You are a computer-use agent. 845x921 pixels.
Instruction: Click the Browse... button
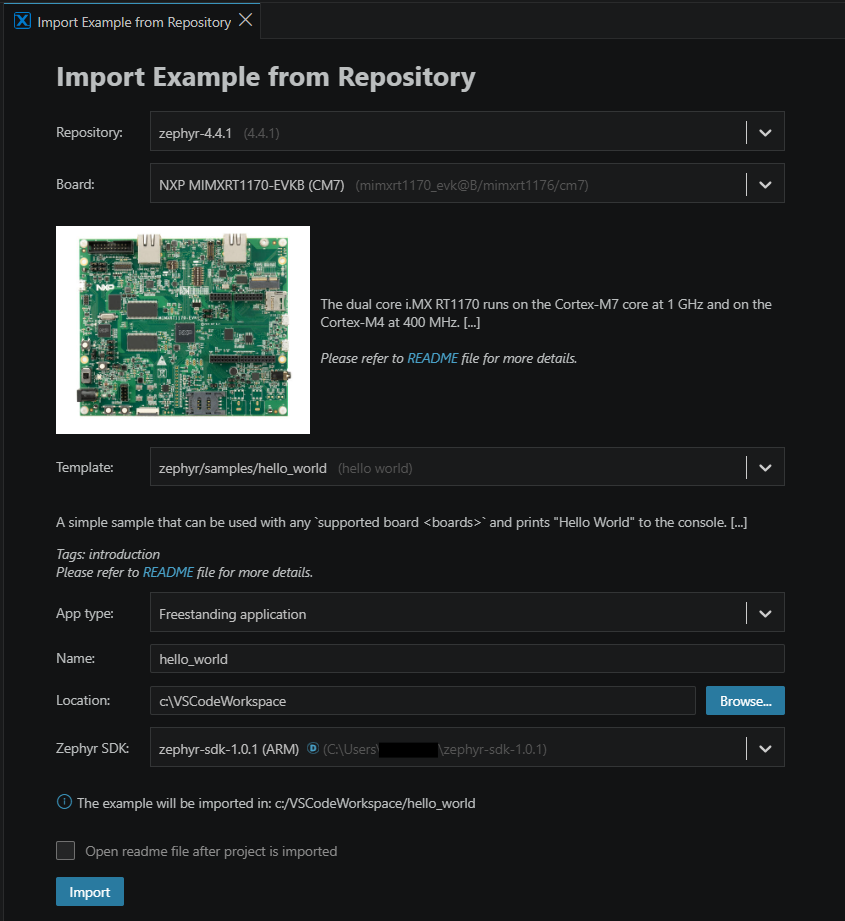745,701
